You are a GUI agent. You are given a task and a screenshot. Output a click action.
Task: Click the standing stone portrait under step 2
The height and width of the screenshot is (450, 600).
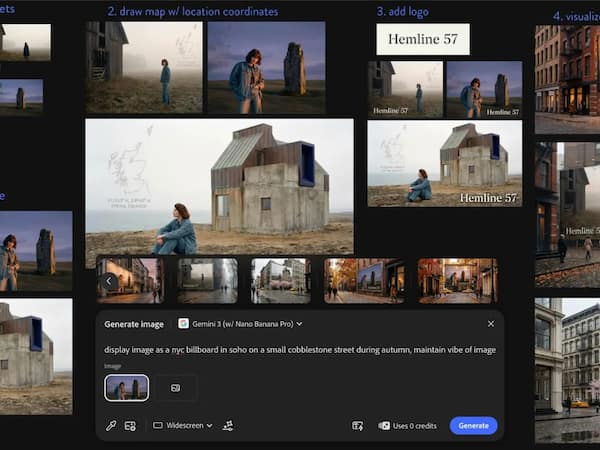pyautogui.click(x=266, y=67)
